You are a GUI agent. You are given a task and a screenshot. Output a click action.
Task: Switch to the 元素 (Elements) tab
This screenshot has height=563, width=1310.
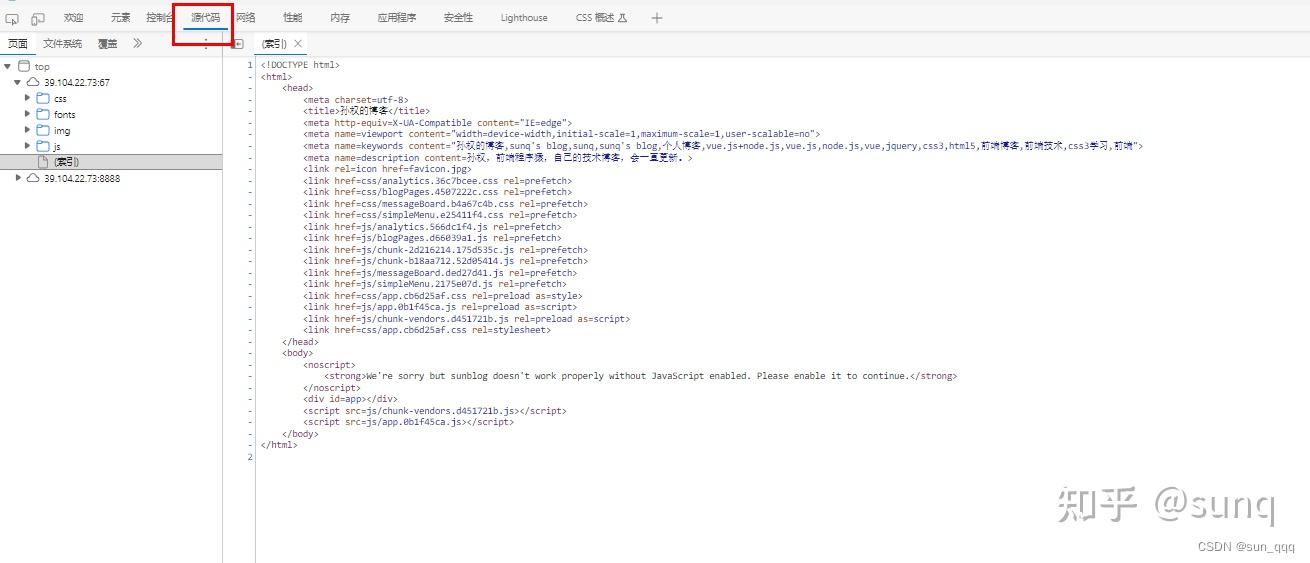(x=121, y=18)
